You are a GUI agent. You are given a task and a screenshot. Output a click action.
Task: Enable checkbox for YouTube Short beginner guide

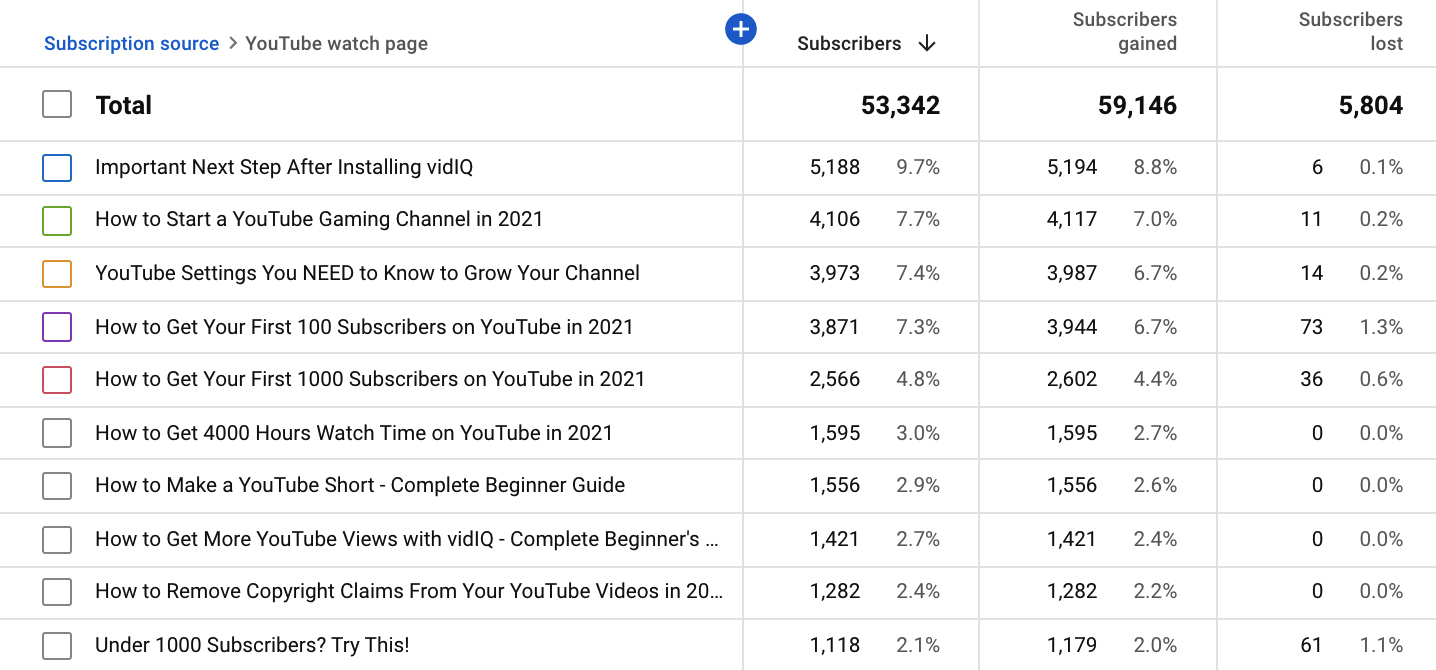(57, 485)
